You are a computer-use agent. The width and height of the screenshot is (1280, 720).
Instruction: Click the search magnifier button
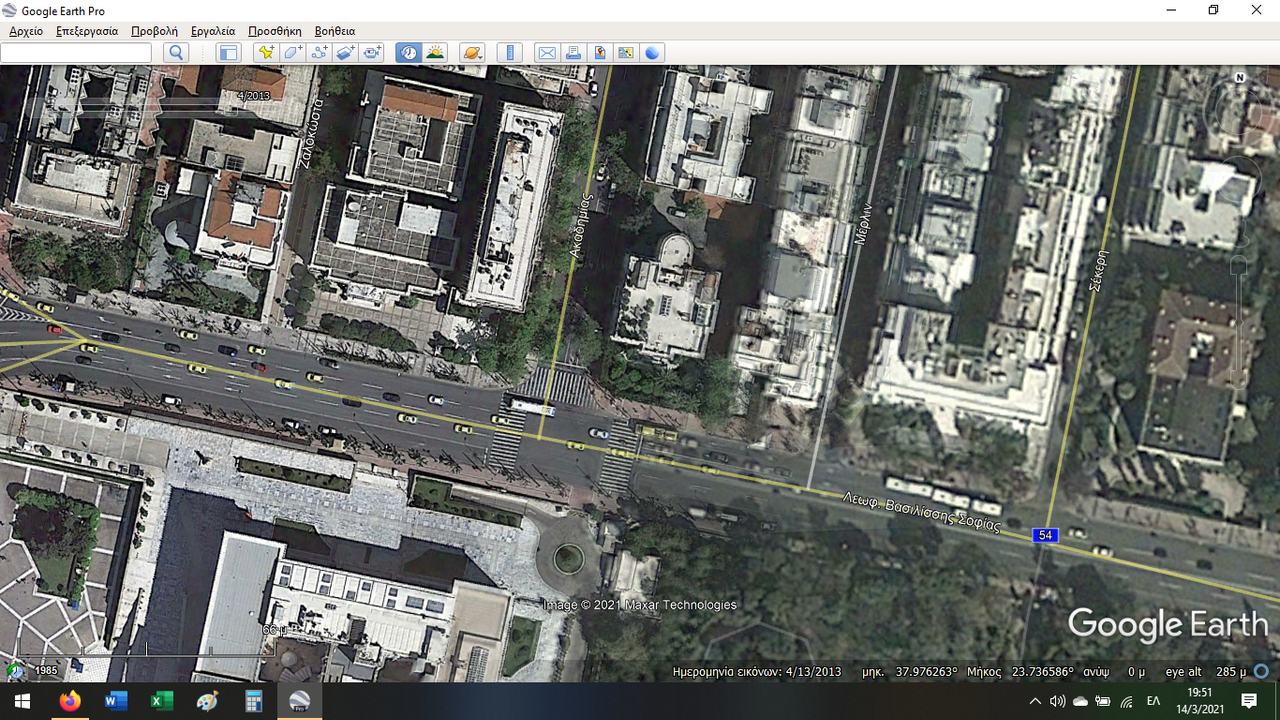176,53
